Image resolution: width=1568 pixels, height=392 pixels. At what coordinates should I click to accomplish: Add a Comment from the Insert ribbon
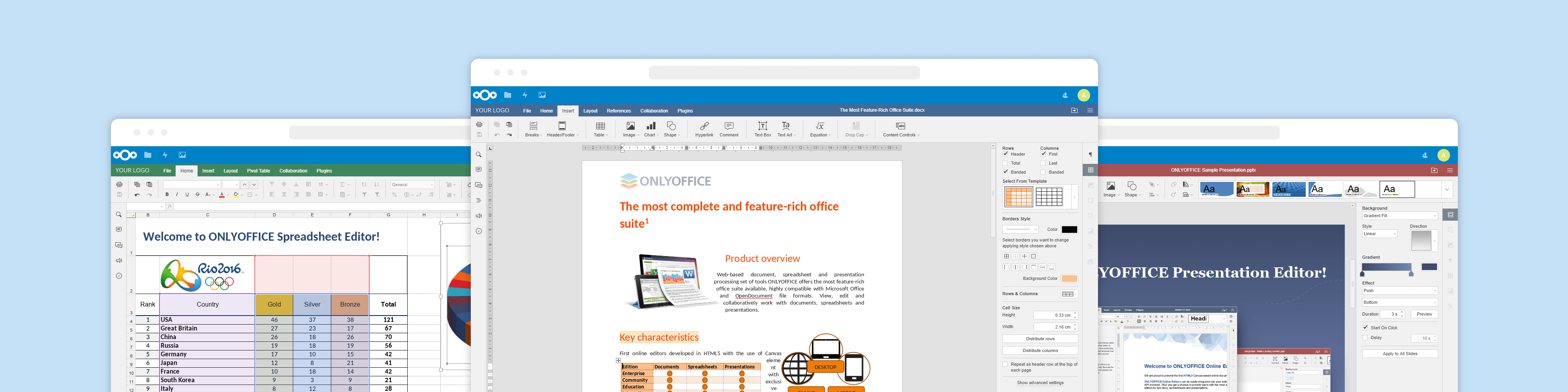(x=729, y=129)
